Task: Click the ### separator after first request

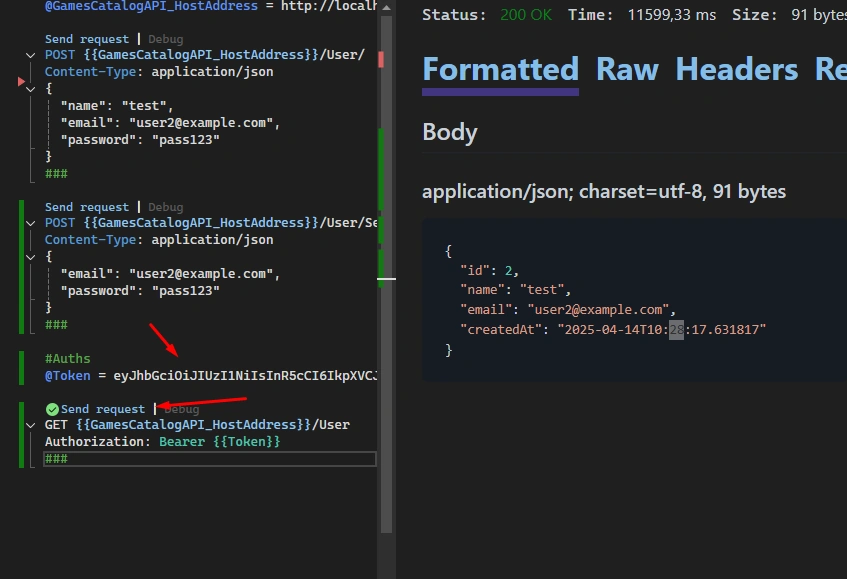Action: pyautogui.click(x=56, y=173)
